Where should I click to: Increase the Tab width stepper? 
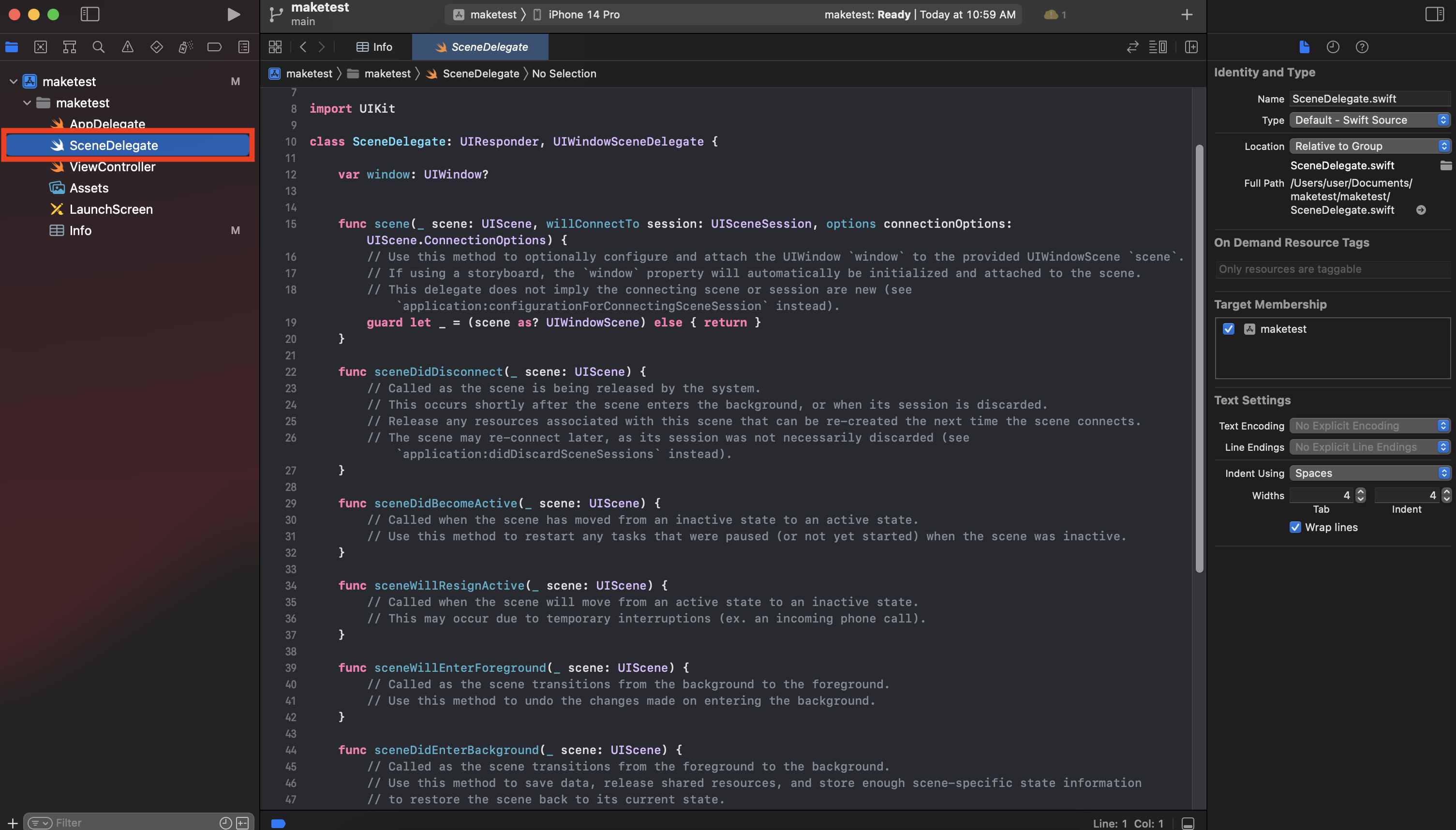1361,491
